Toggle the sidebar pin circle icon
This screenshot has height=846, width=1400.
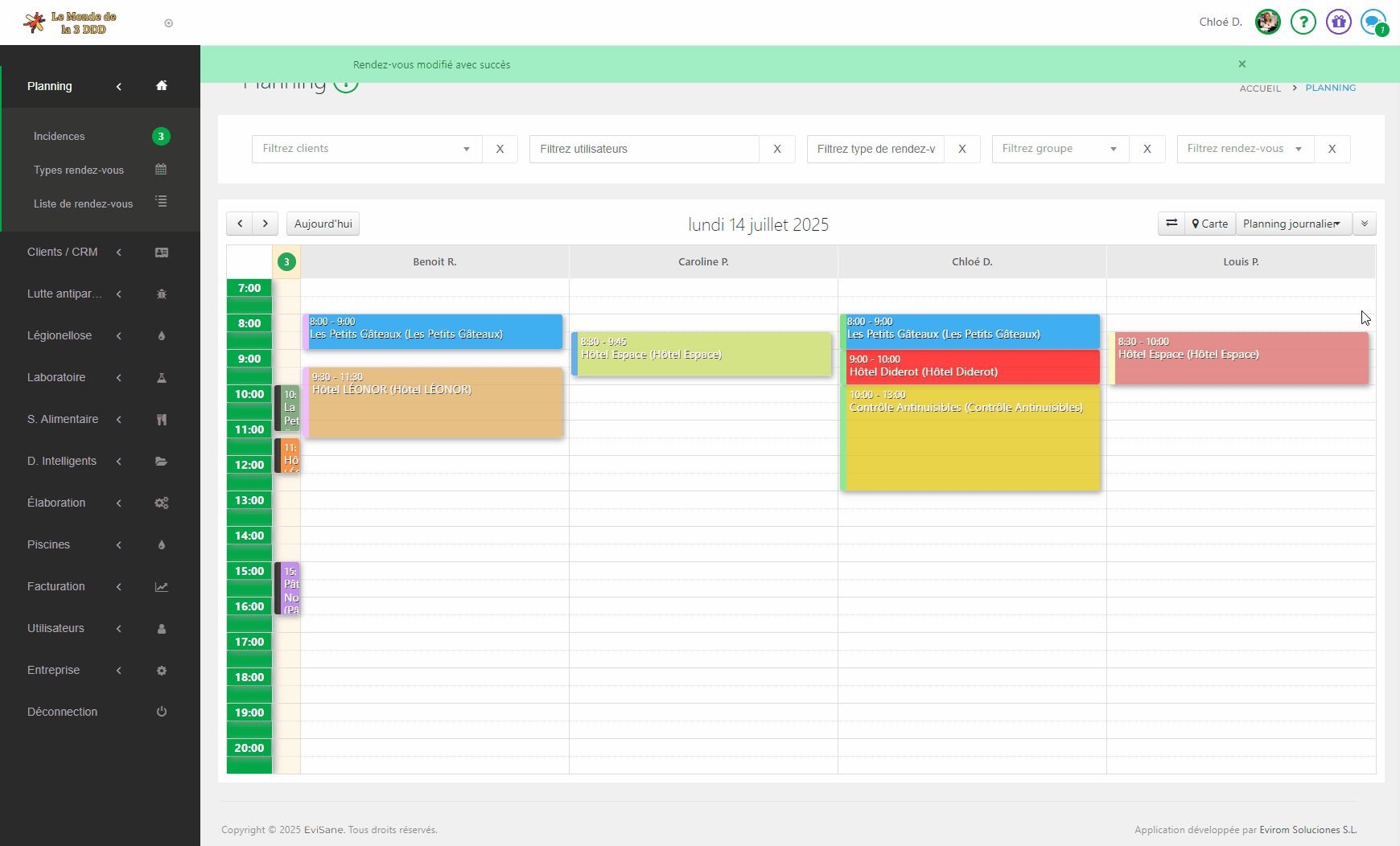click(x=168, y=23)
